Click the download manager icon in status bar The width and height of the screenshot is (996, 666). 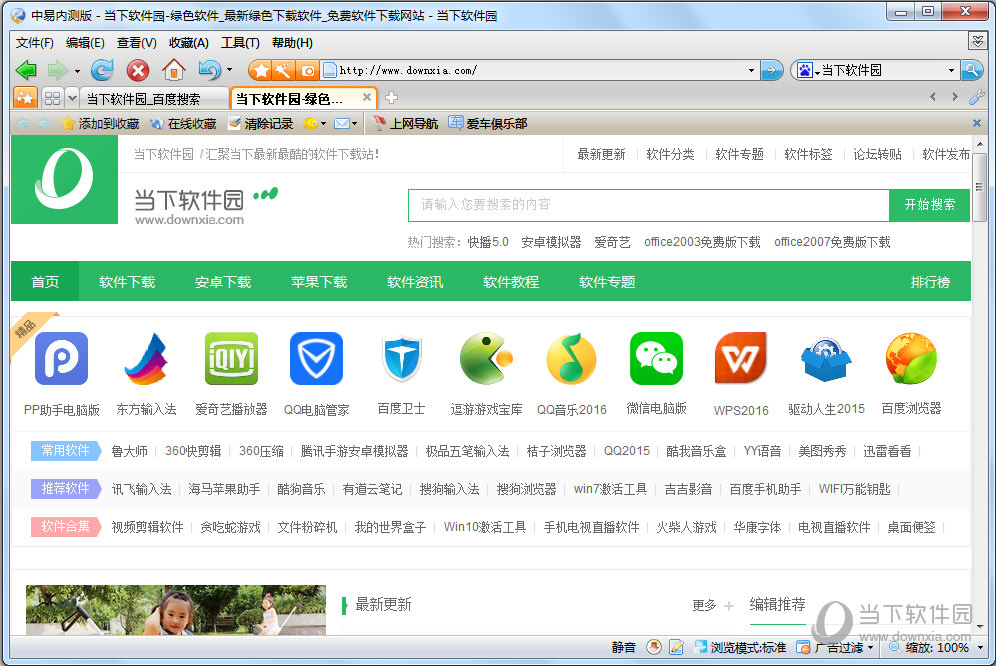pyautogui.click(x=653, y=647)
